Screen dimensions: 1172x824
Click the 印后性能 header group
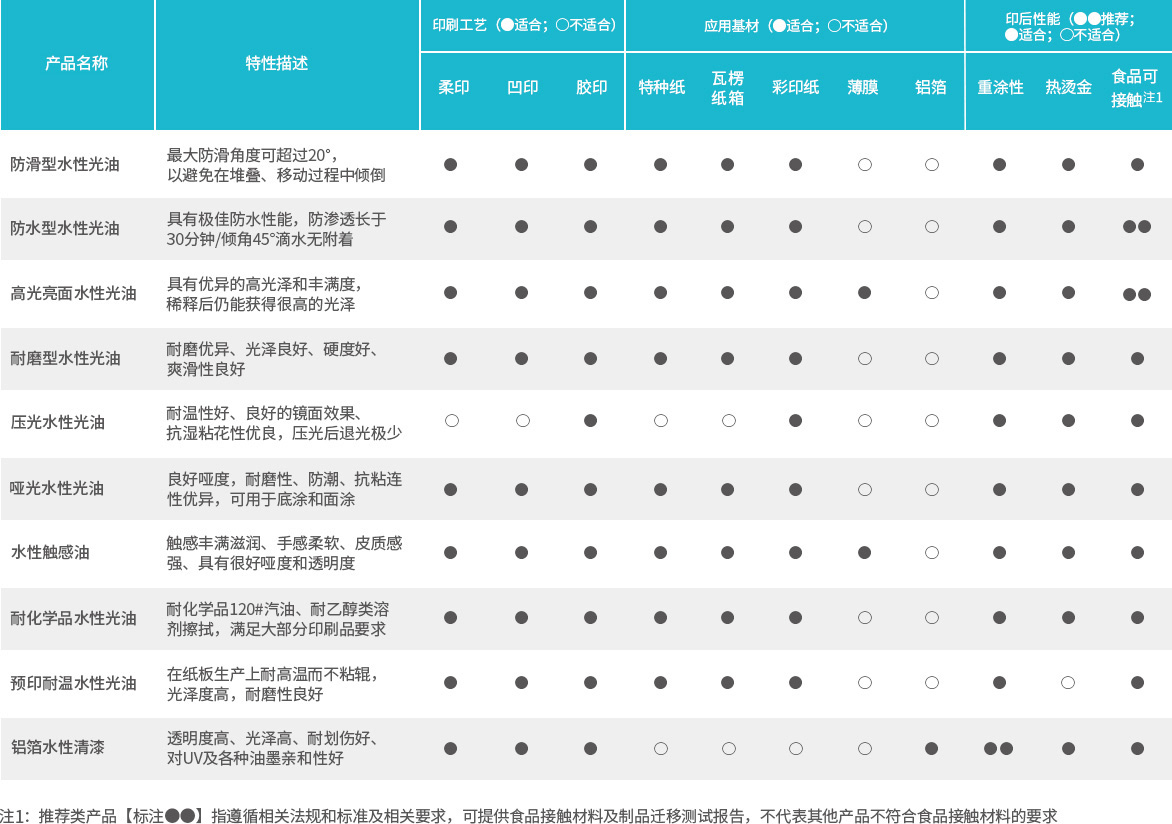click(x=1068, y=26)
